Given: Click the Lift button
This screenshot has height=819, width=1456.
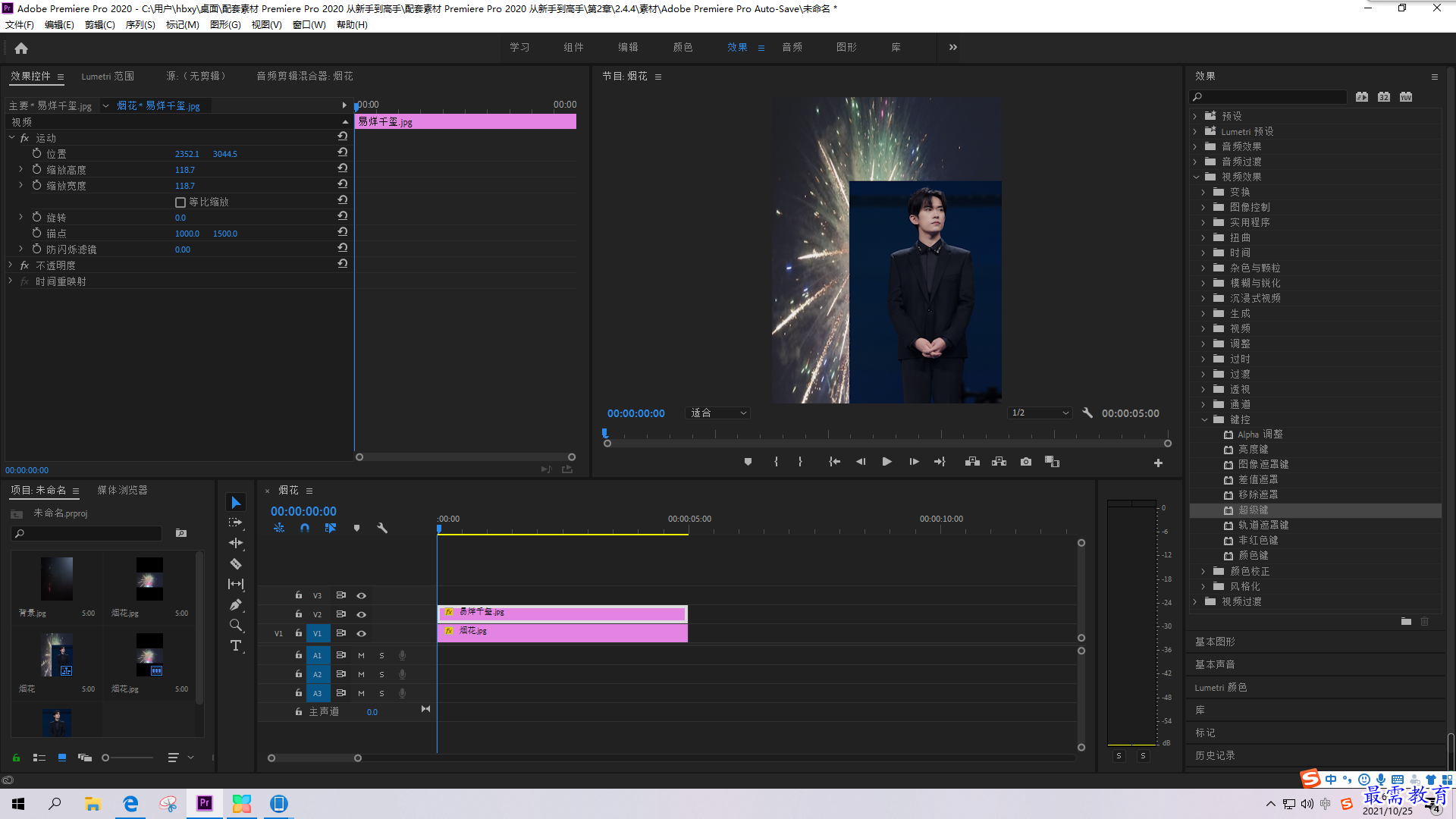Looking at the screenshot, I should tap(972, 462).
